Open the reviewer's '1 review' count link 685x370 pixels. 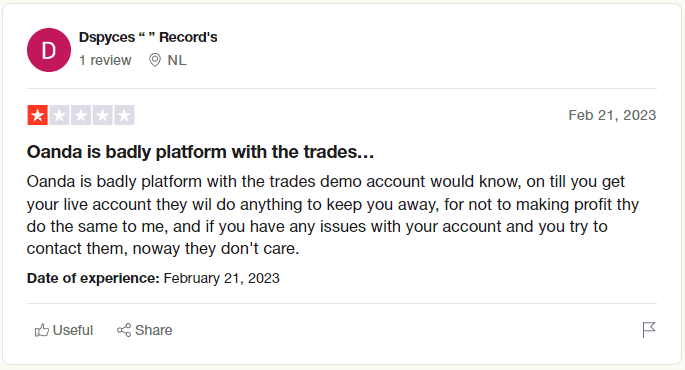pyautogui.click(x=105, y=60)
